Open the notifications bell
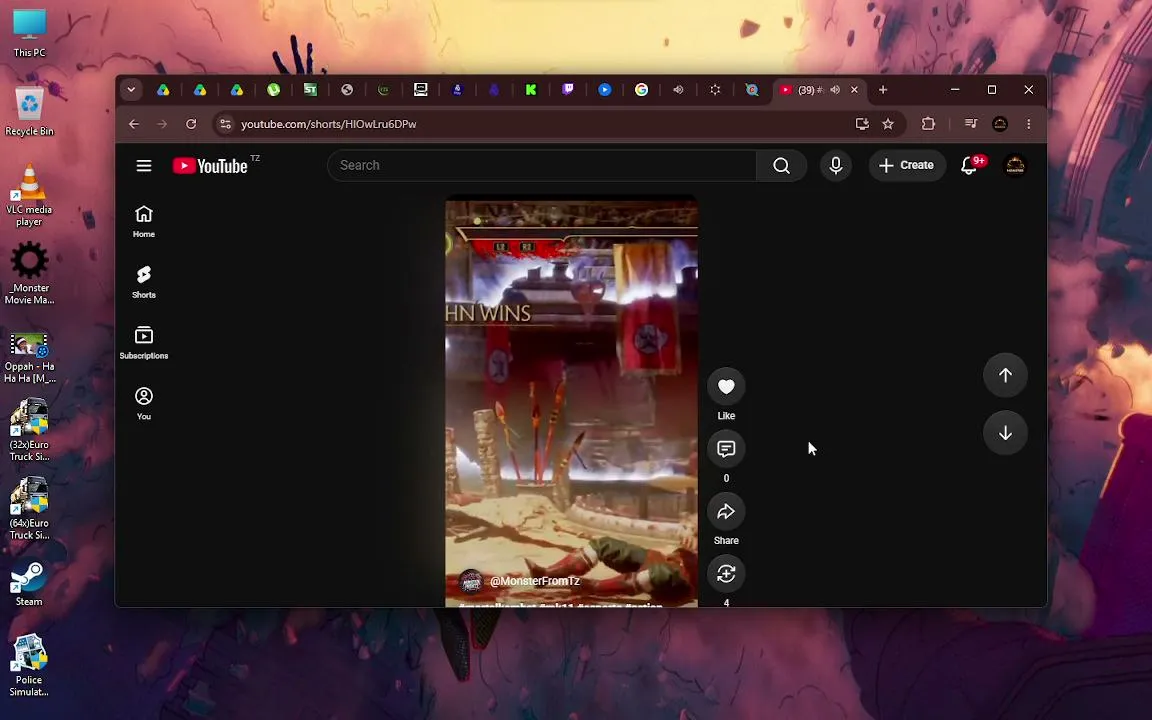The width and height of the screenshot is (1152, 720). [x=969, y=165]
